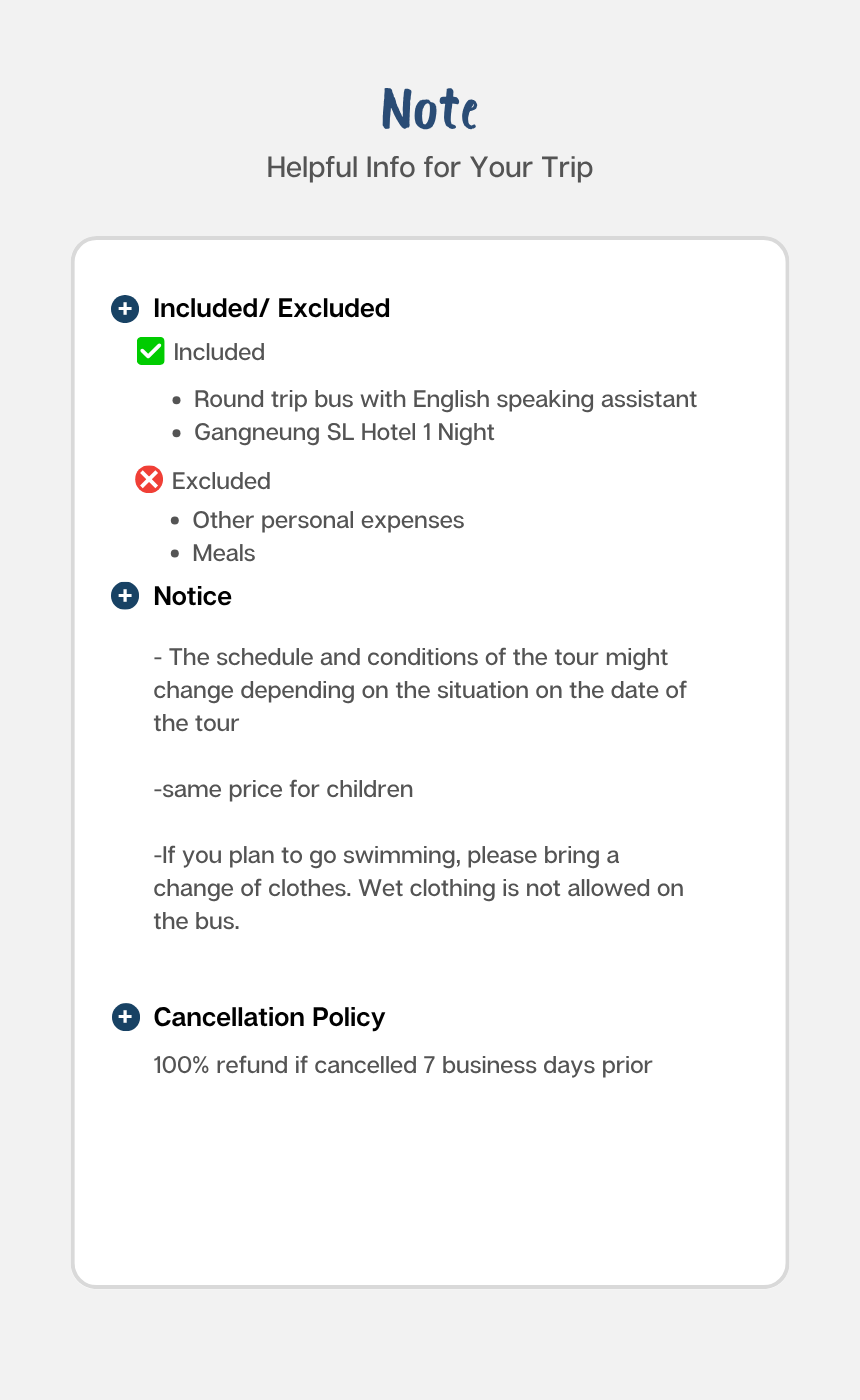Click the green checkmark icon next to Included
This screenshot has width=860, height=1400.
(151, 352)
